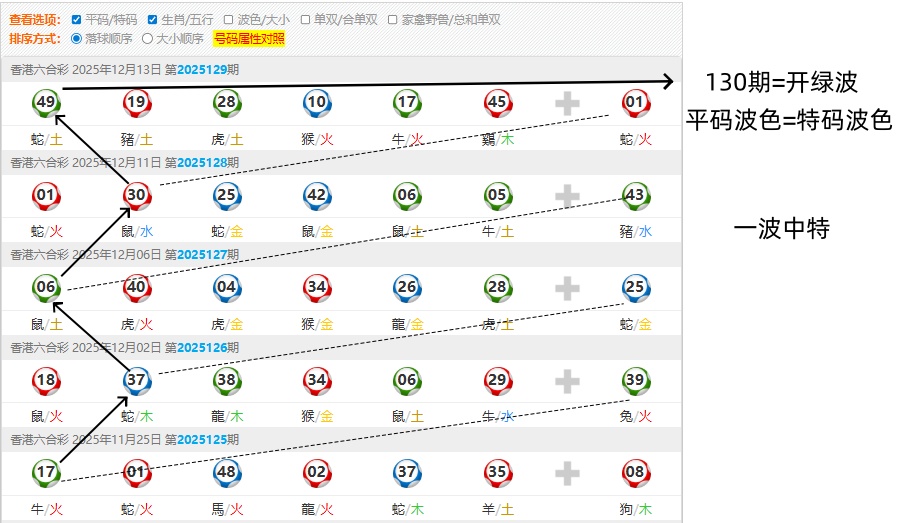Select red ball 30 in draw 2025128
908x523 pixels.
[137, 196]
